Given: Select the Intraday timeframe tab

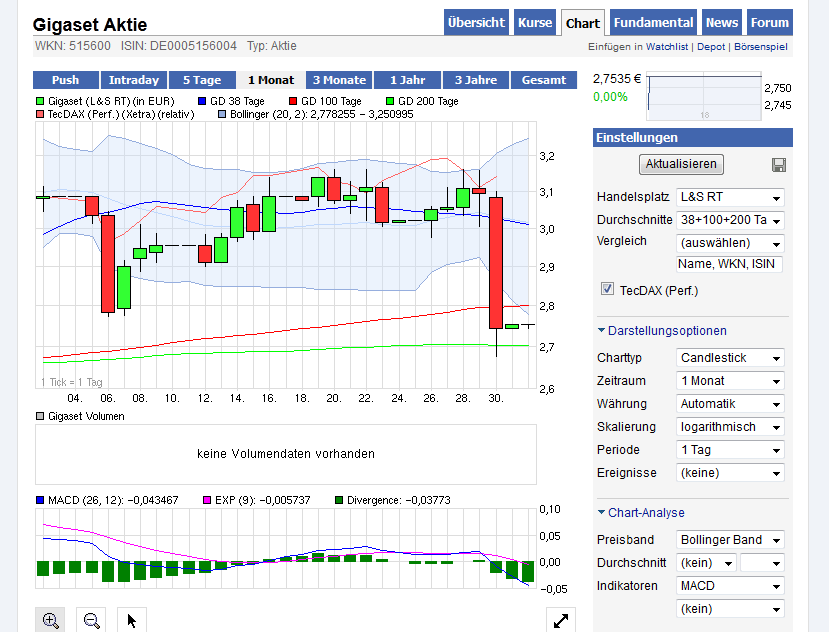Looking at the screenshot, I should [134, 80].
